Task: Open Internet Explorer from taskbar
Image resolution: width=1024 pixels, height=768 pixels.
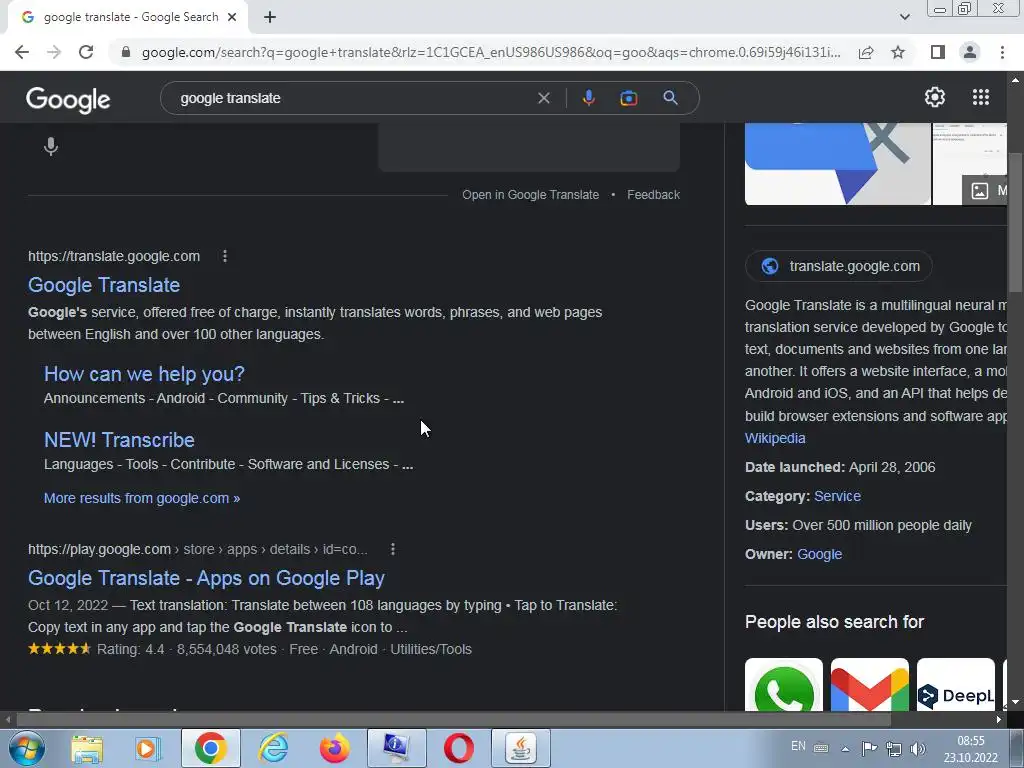Action: 273,748
